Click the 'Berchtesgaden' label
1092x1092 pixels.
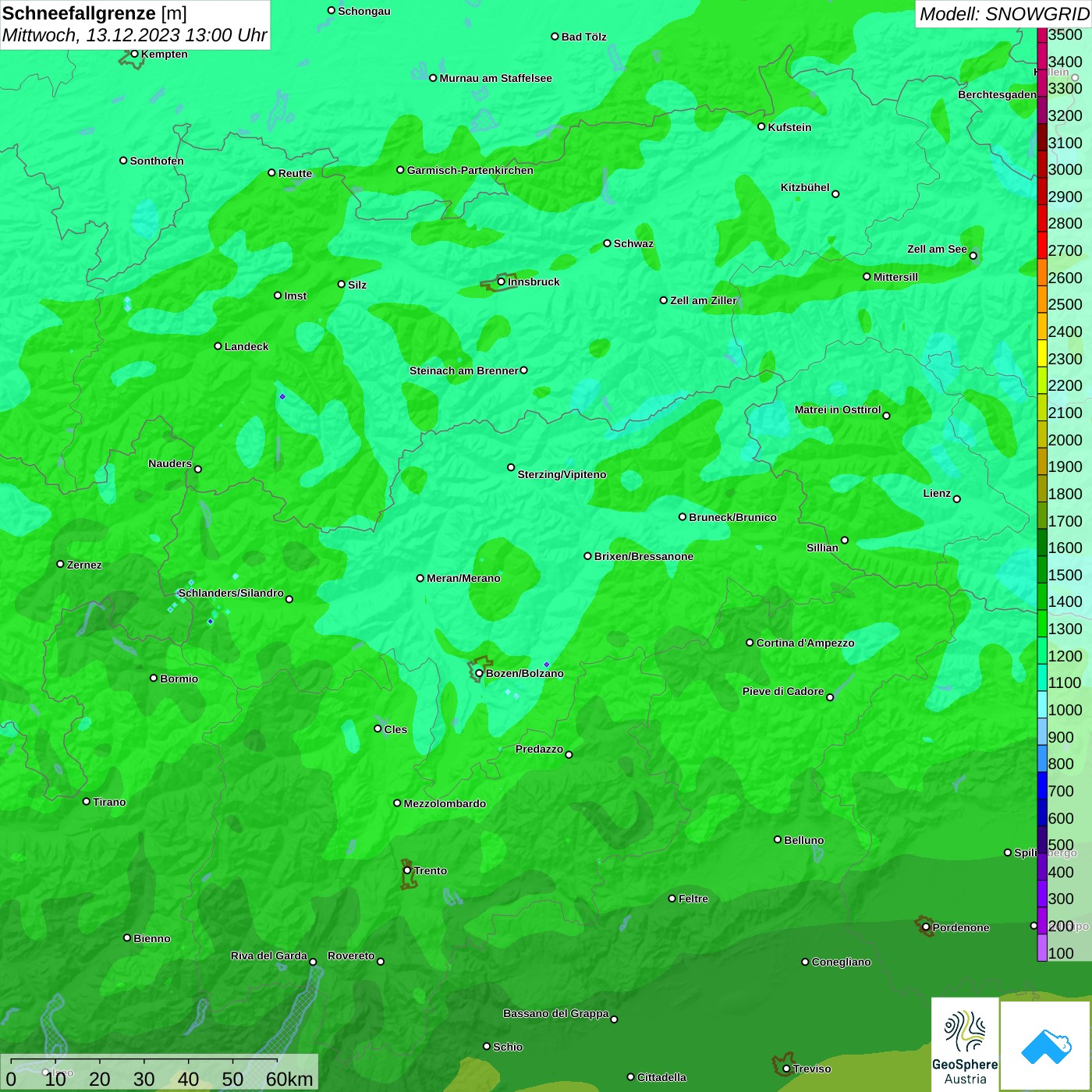coord(997,94)
